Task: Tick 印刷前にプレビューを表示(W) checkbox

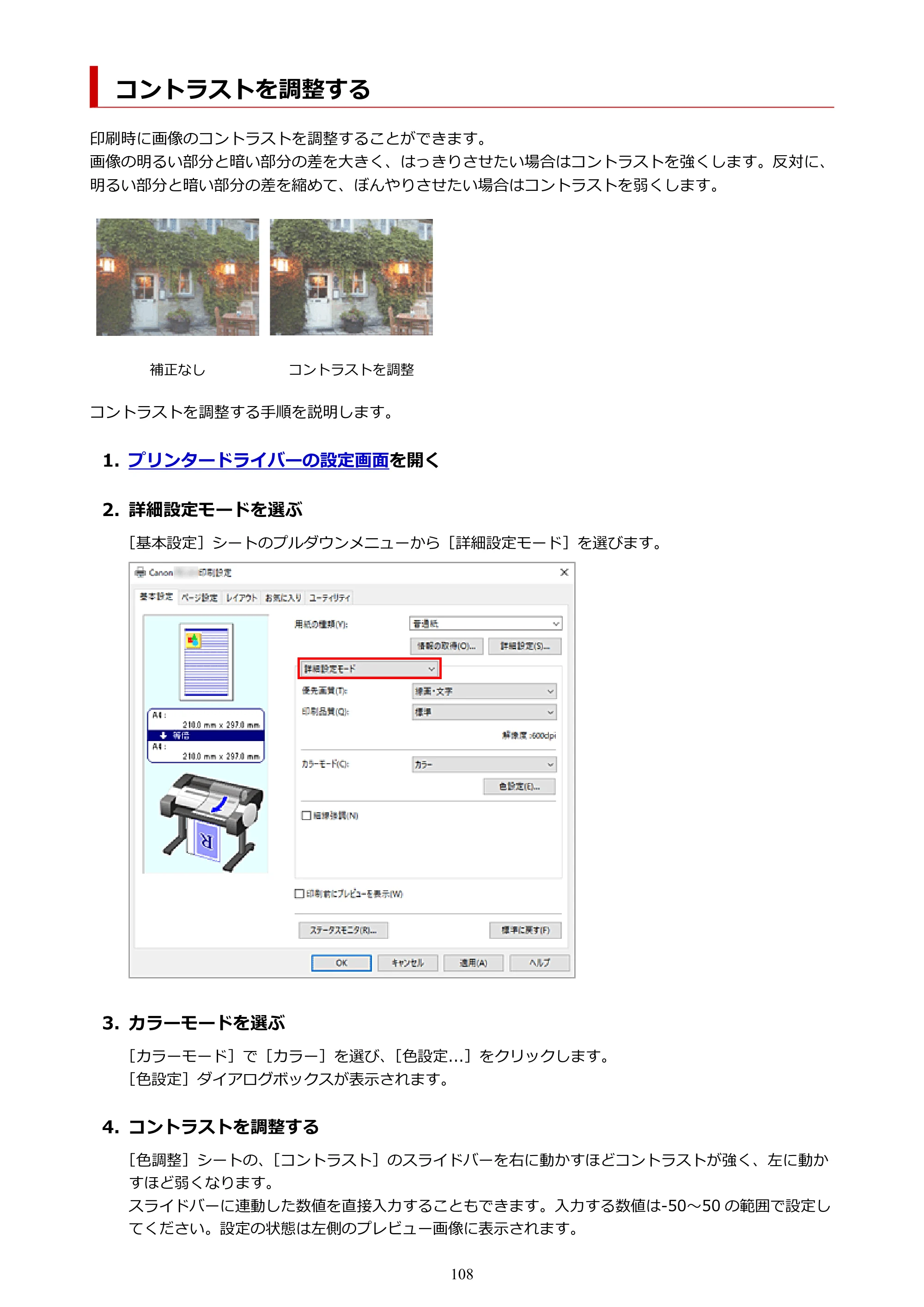Action: pyautogui.click(x=299, y=894)
